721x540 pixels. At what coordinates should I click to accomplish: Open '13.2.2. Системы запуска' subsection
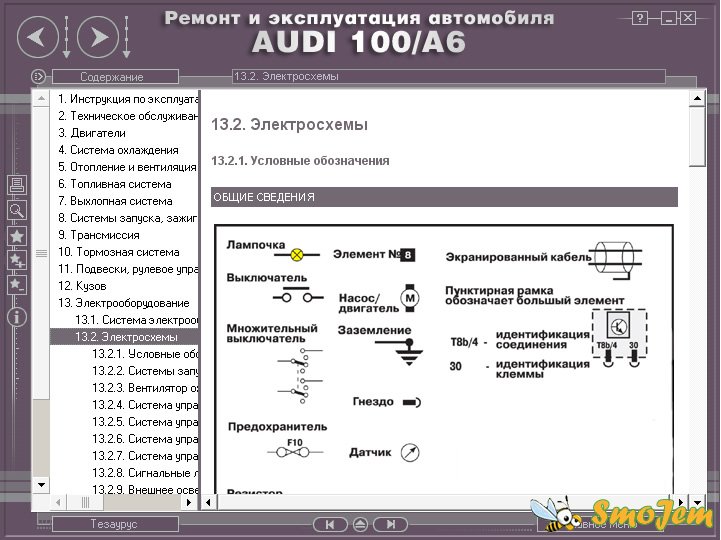[145, 371]
